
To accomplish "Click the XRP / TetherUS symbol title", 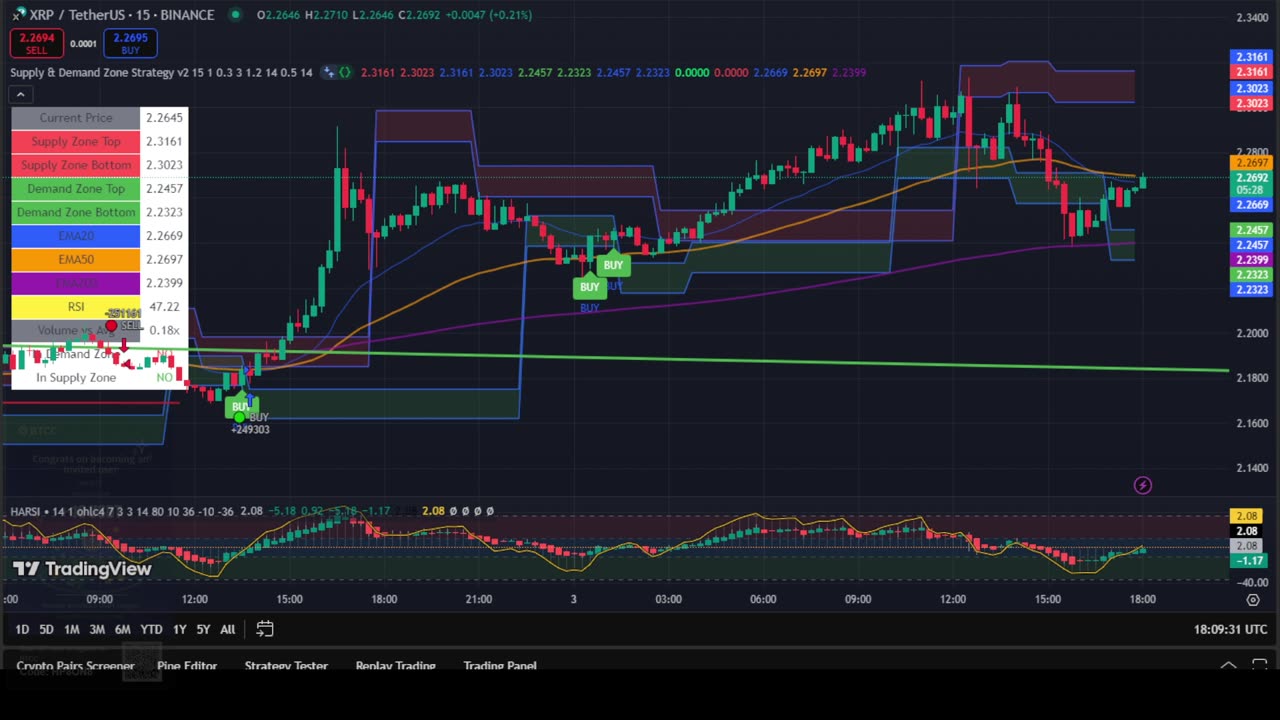I will click(121, 14).
